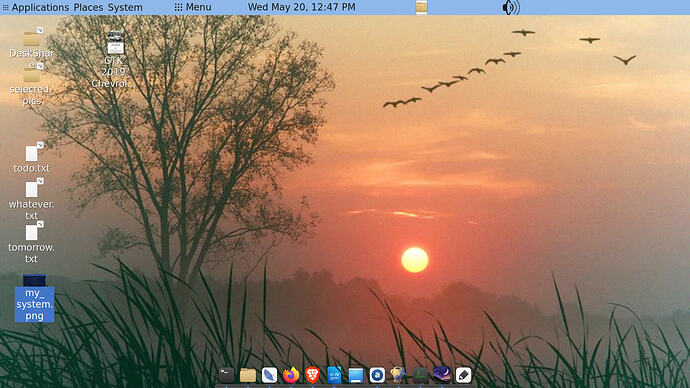
Task: Launch Firefox from the dock
Action: pos(291,375)
